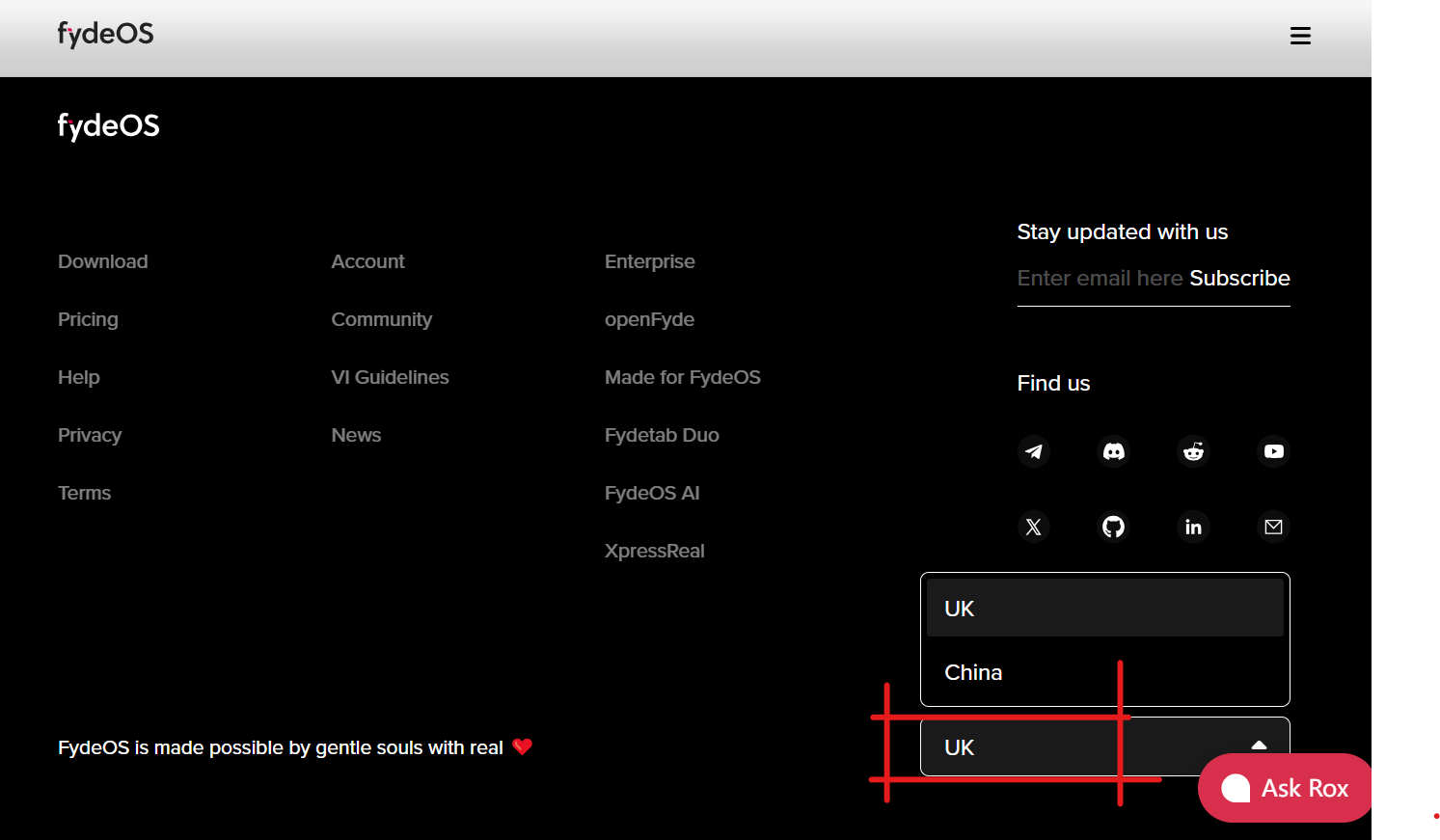
Task: Open the hamburger menu in header
Action: 1300,36
